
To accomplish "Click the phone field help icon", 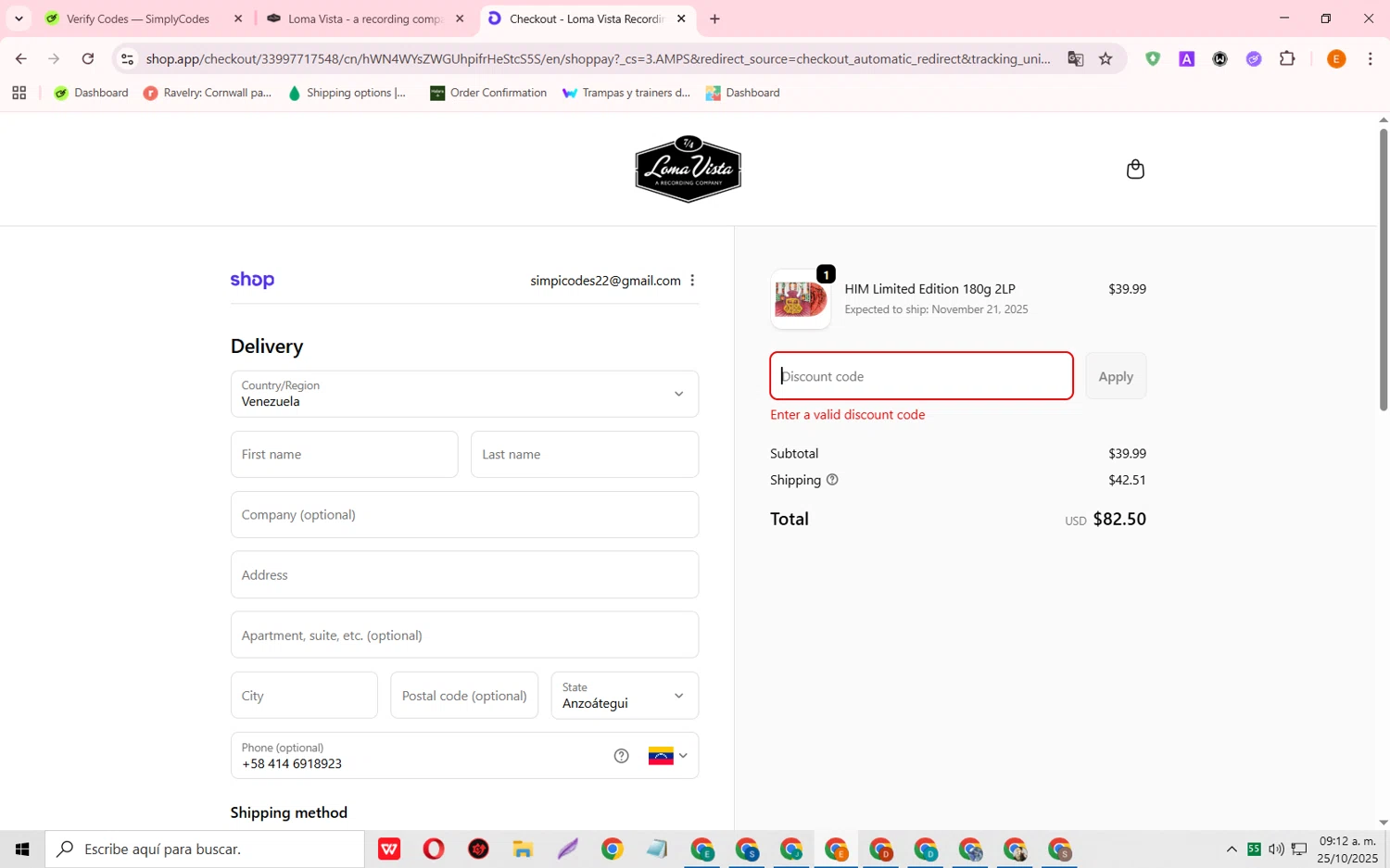I will 621,756.
